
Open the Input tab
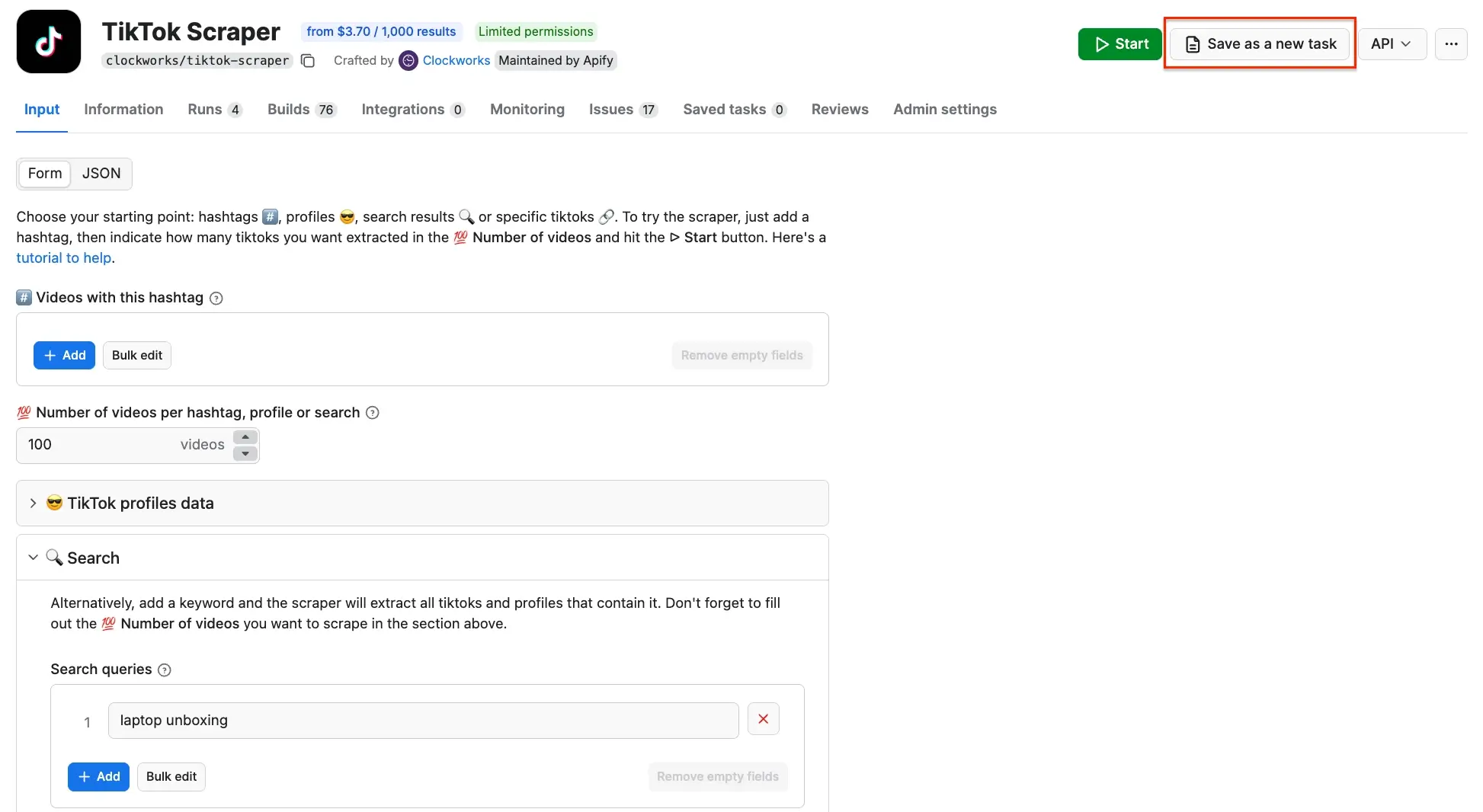42,110
